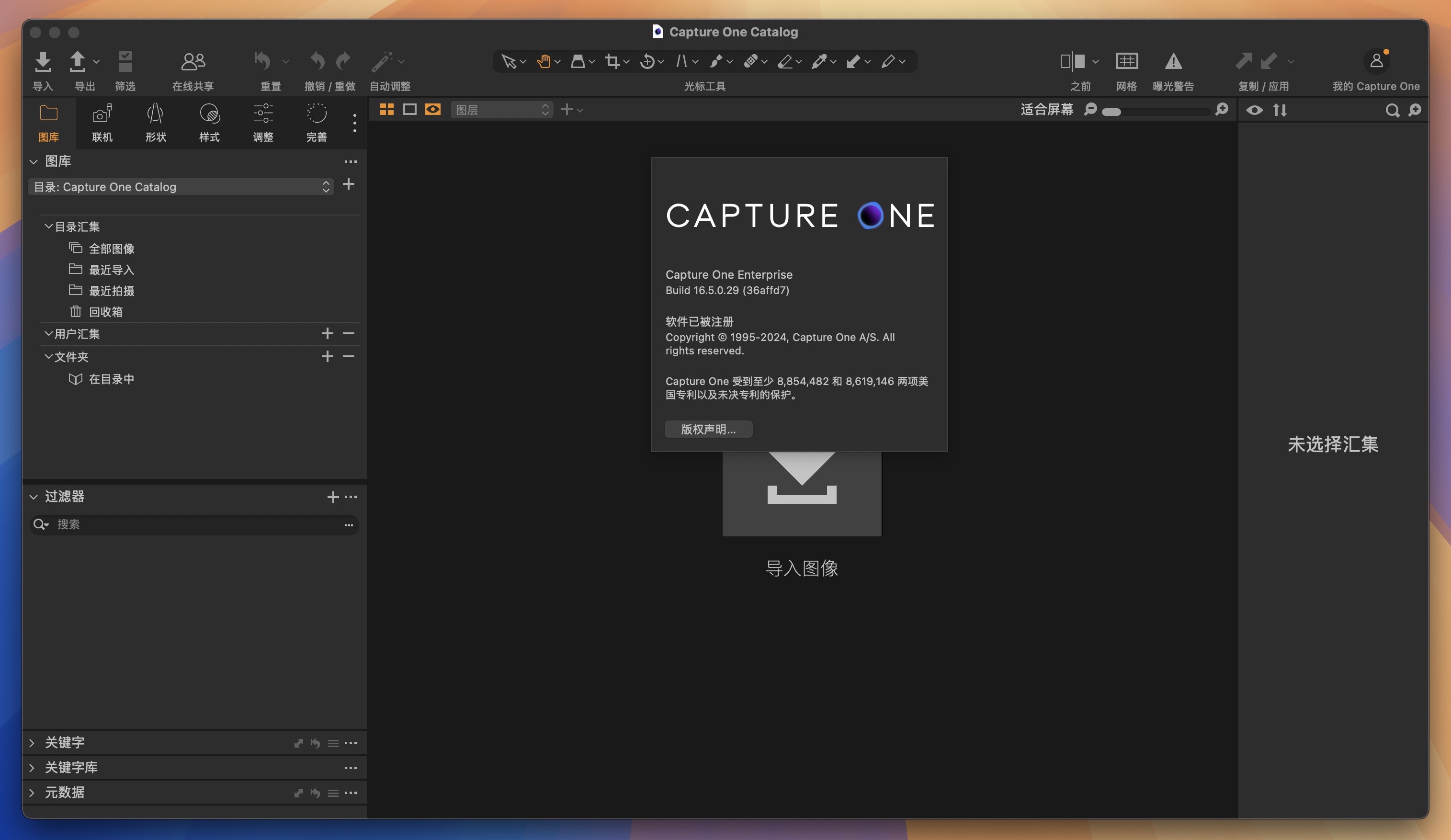Viewport: 1451px width, 840px height.
Task: Switch to multi-image grid view
Action: [387, 109]
